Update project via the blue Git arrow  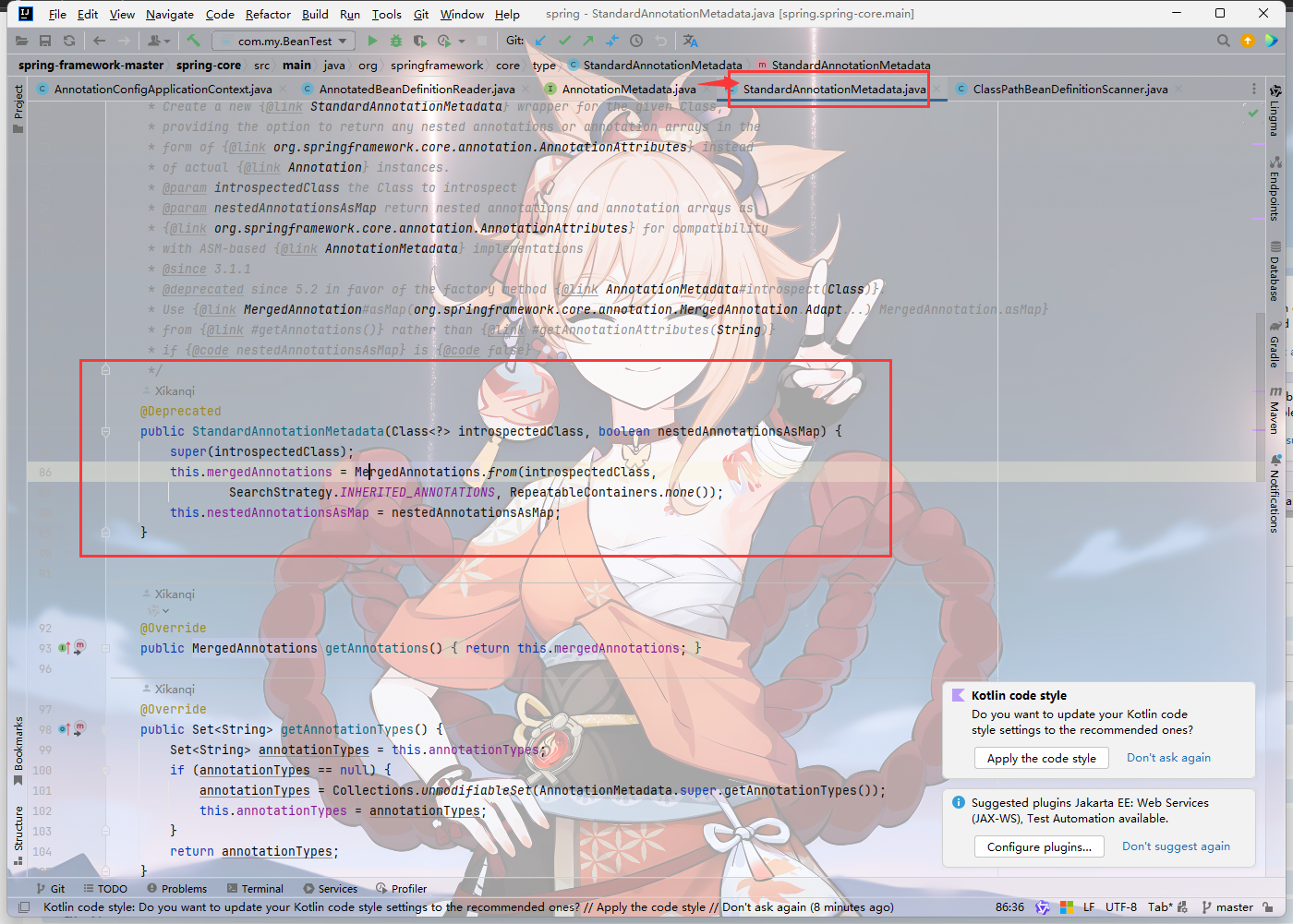pyautogui.click(x=540, y=41)
